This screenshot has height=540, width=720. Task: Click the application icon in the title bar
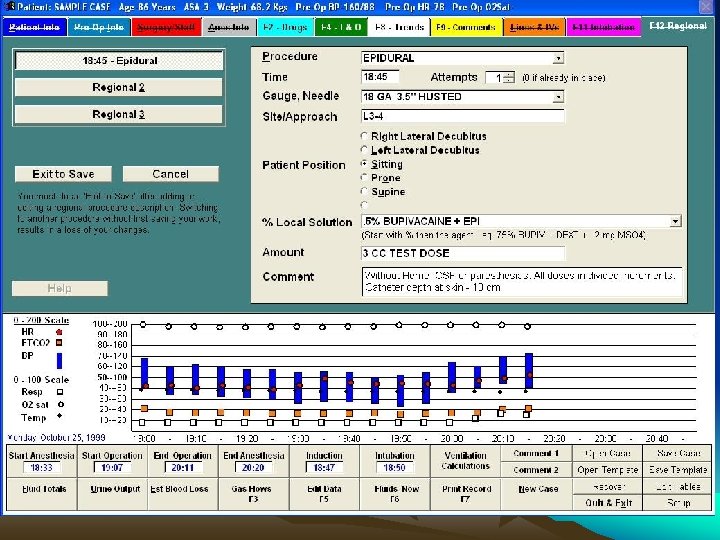(x=9, y=6)
